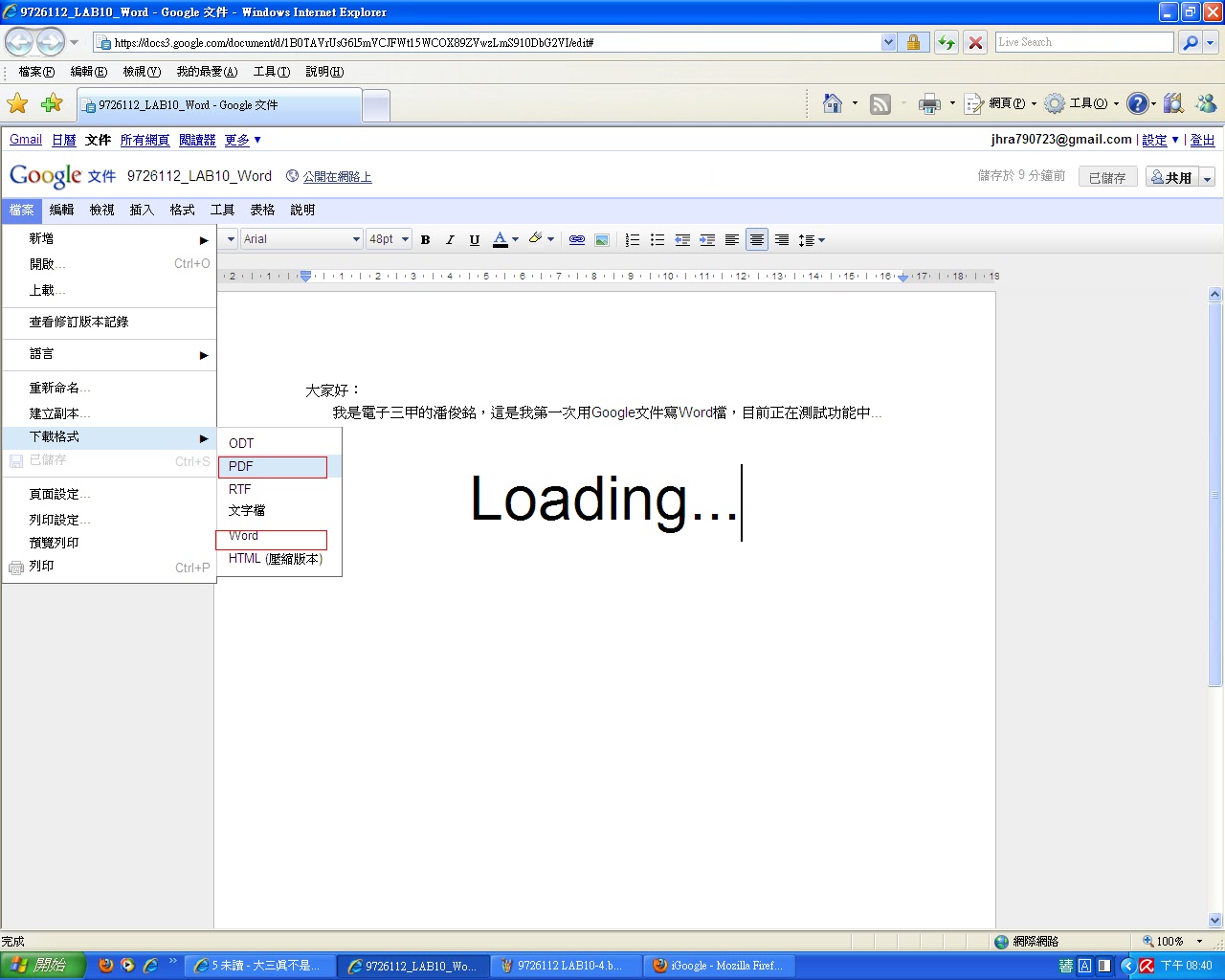Image resolution: width=1225 pixels, height=980 pixels.
Task: Align text left
Action: point(732,239)
